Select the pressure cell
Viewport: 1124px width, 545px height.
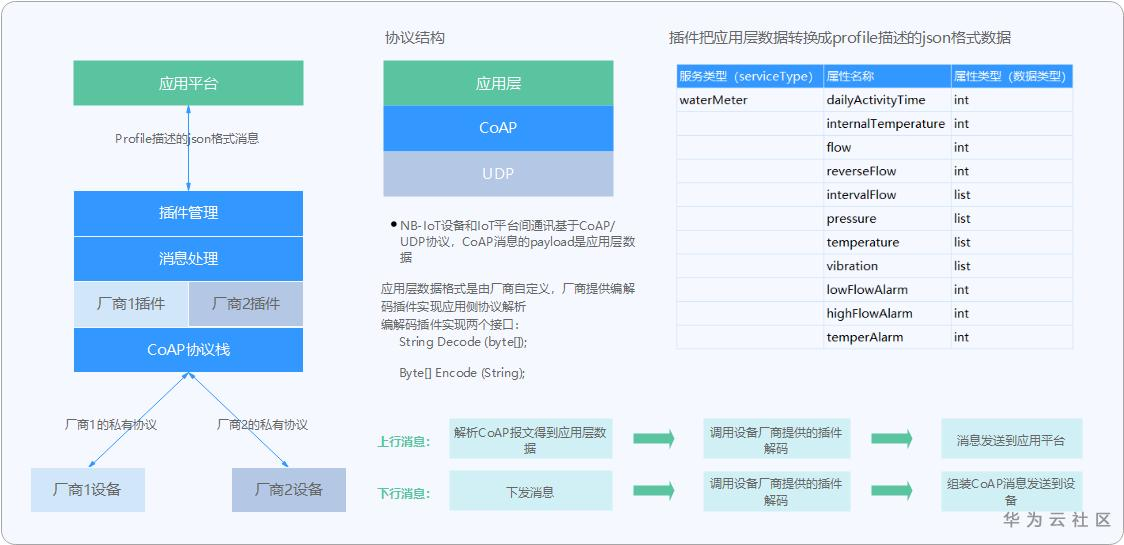[x=887, y=218]
